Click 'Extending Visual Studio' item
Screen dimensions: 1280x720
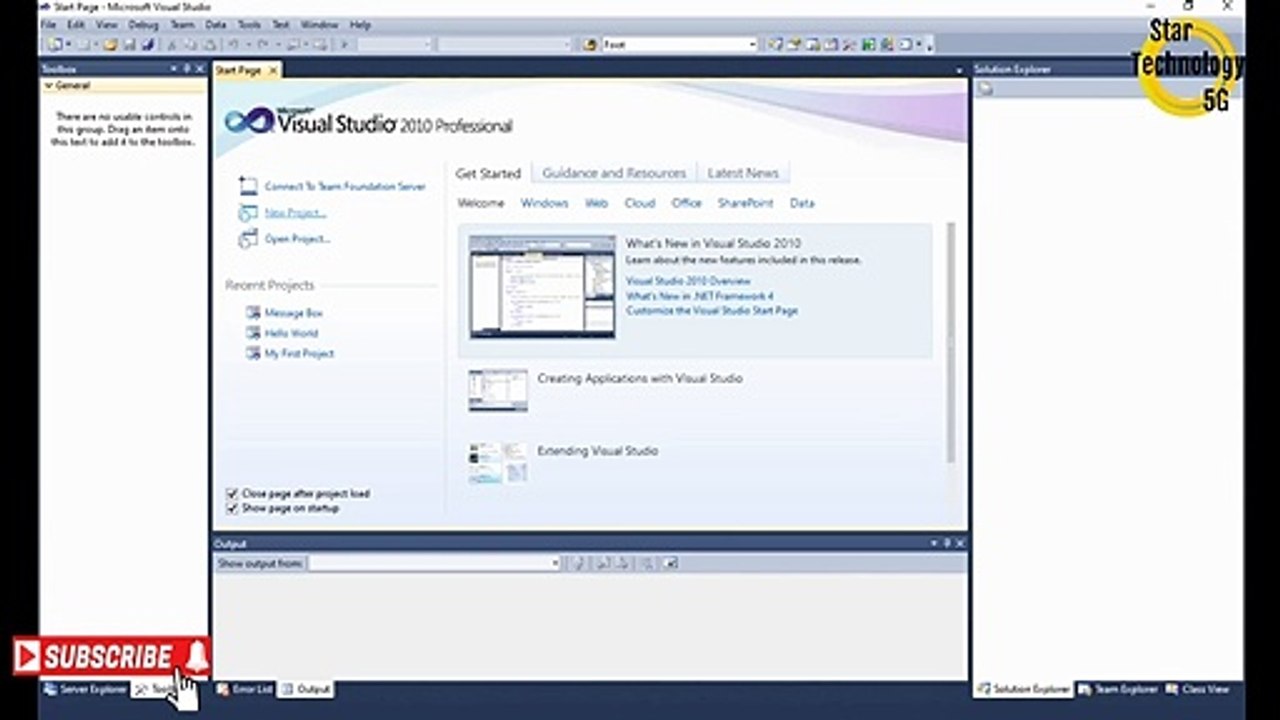point(598,451)
